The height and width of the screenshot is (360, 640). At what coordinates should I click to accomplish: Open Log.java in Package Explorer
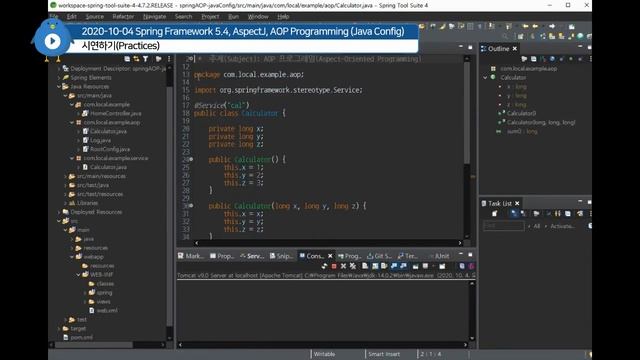click(x=100, y=140)
